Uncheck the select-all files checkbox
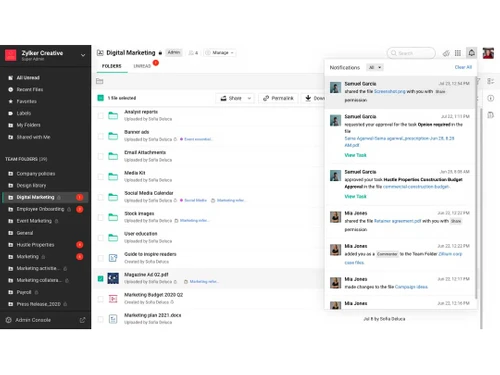This screenshot has height=375, width=500. tap(100, 98)
